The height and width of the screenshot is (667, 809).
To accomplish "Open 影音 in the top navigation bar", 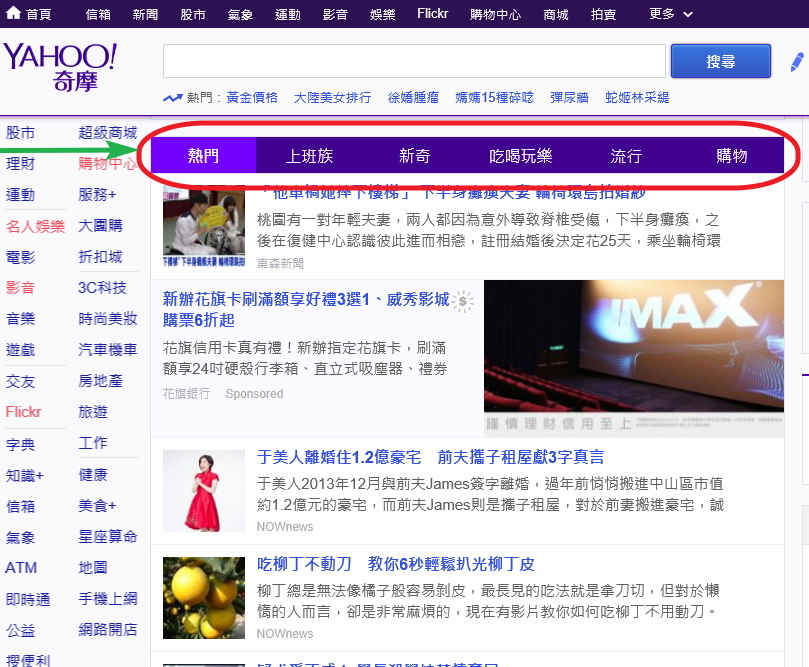I will coord(335,14).
